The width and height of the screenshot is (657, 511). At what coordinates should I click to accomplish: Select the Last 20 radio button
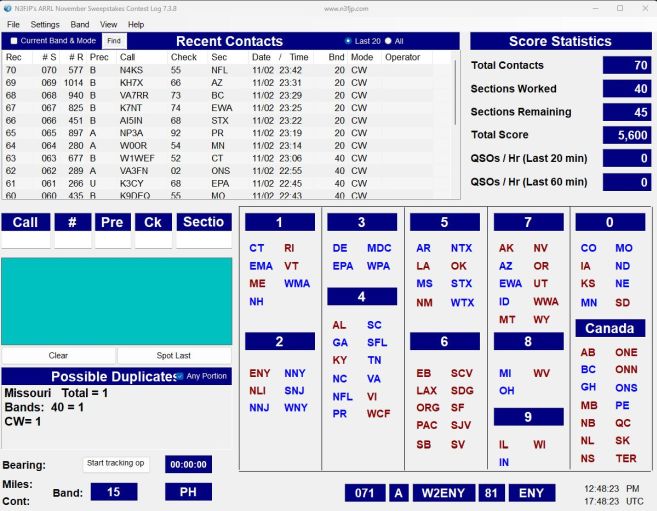click(x=348, y=41)
